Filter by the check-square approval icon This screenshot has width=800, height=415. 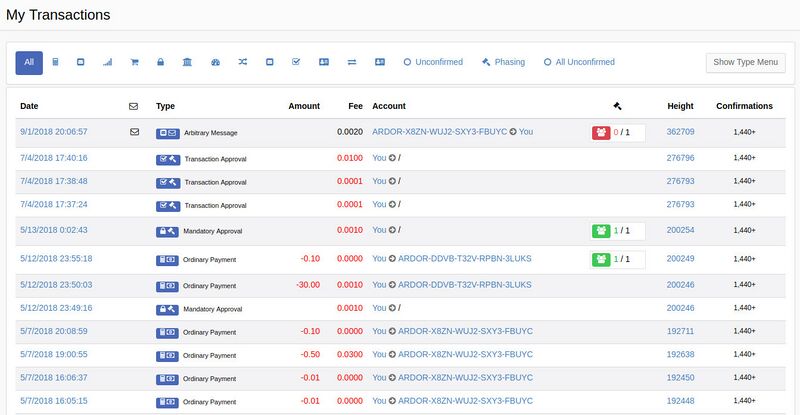(x=296, y=62)
